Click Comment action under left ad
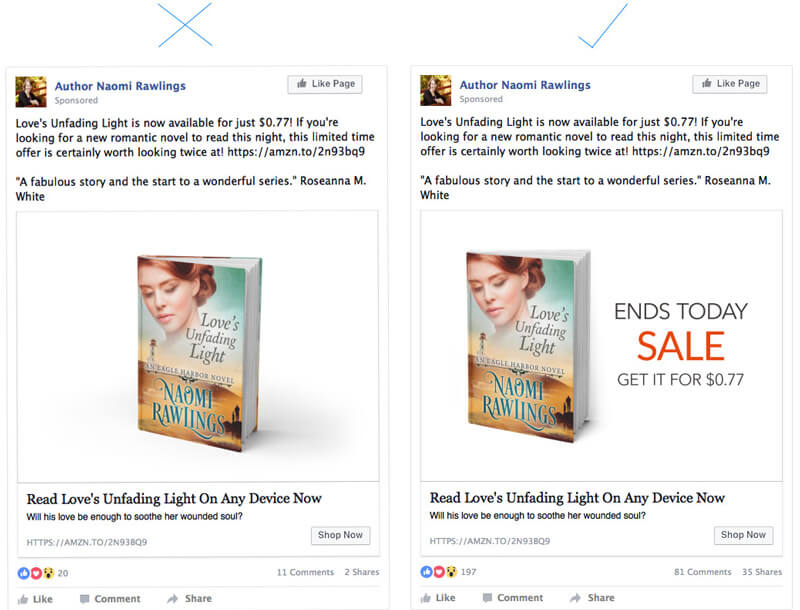 pos(110,599)
